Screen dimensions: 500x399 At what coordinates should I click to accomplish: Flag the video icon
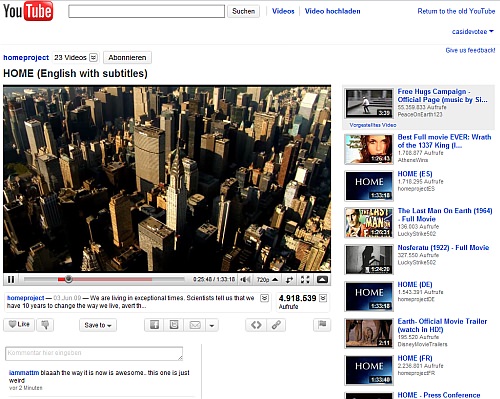(322, 324)
